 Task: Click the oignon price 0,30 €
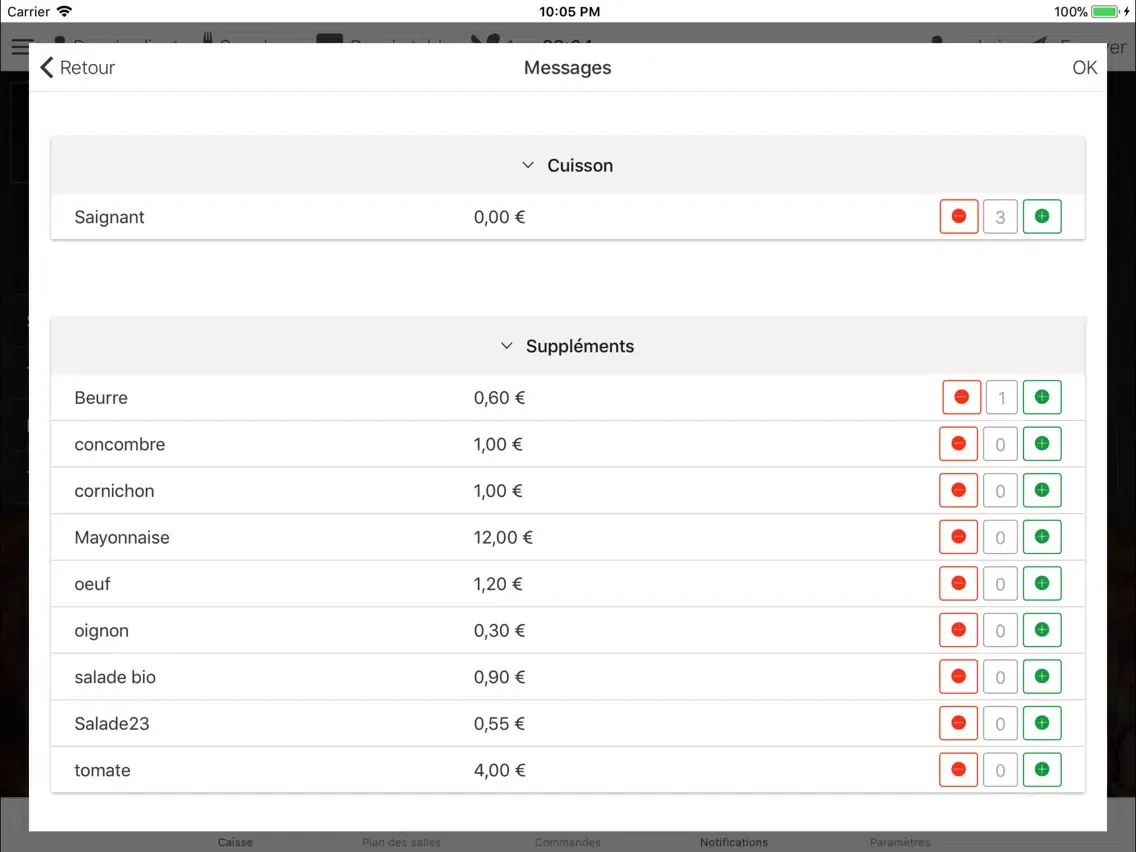tap(499, 631)
